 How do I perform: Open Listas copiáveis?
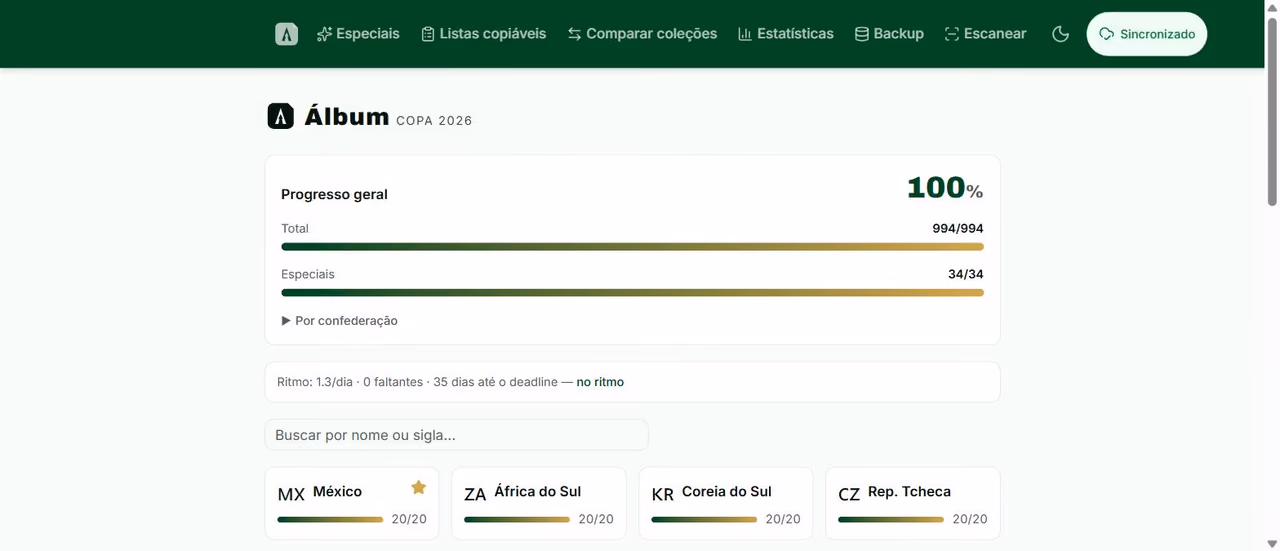(x=484, y=34)
